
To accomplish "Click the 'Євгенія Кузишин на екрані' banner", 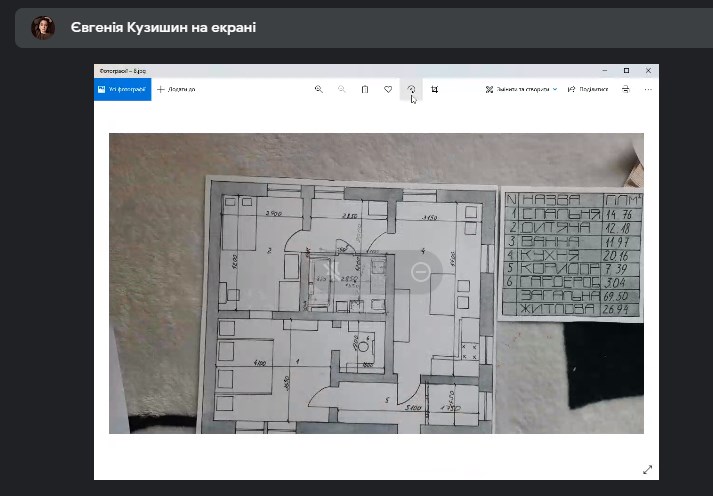I will point(364,28).
